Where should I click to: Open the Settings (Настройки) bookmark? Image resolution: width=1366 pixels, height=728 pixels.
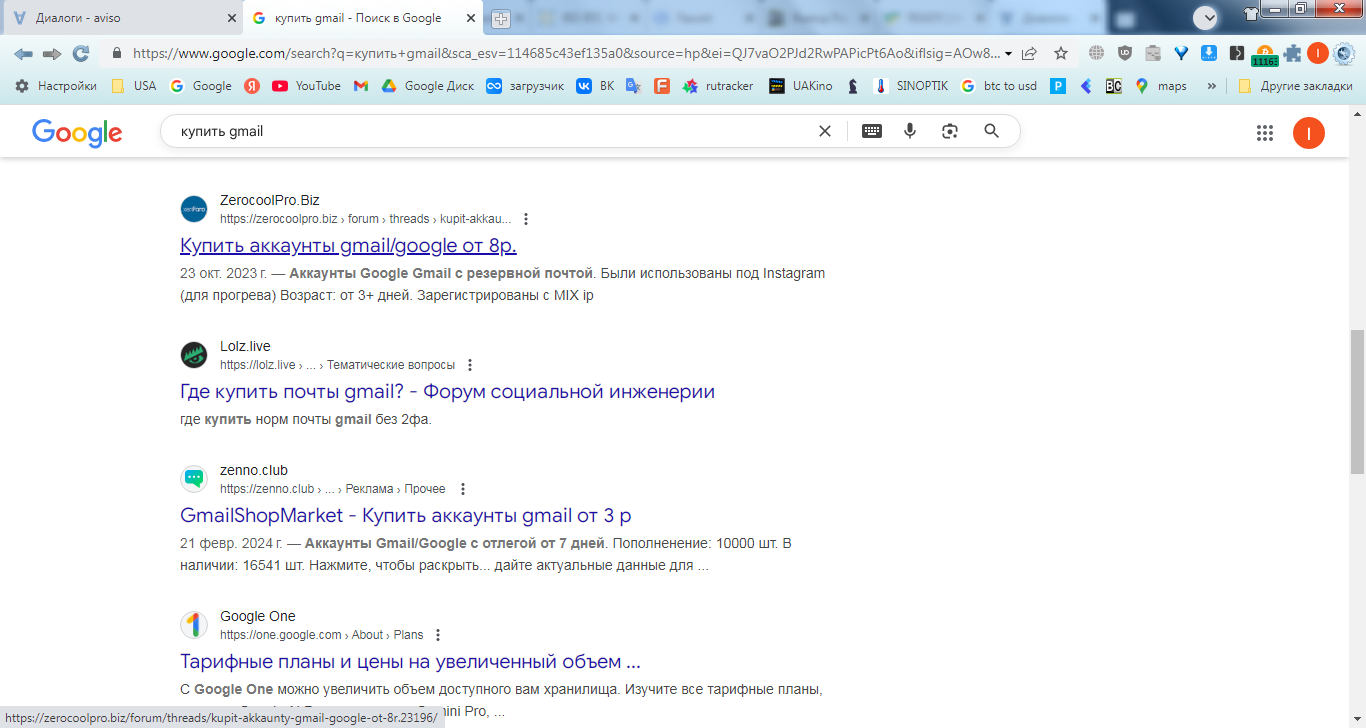click(56, 86)
